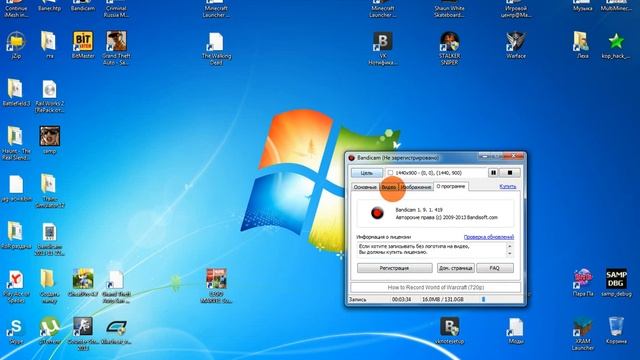Screen dimensions: 640x360
Task: Open Дом. страница button
Action: (456, 268)
